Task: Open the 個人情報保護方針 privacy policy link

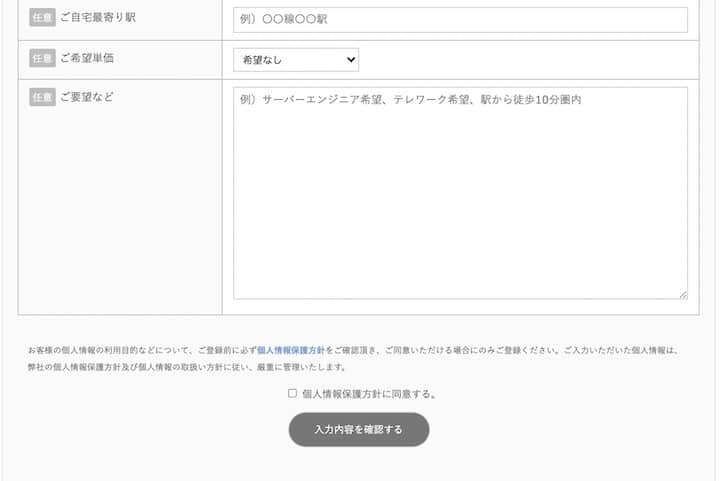Action: pos(290,351)
